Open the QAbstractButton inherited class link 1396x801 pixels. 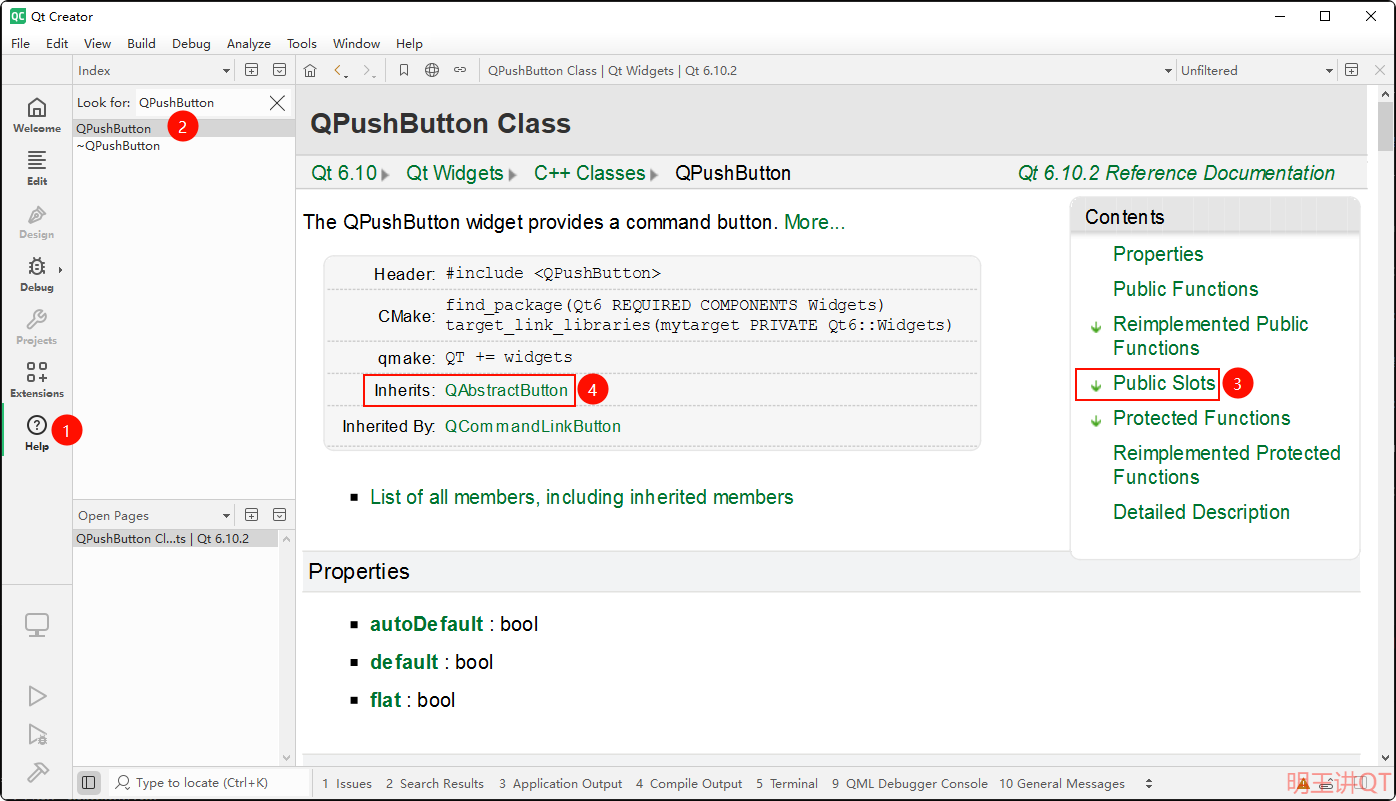click(506, 390)
